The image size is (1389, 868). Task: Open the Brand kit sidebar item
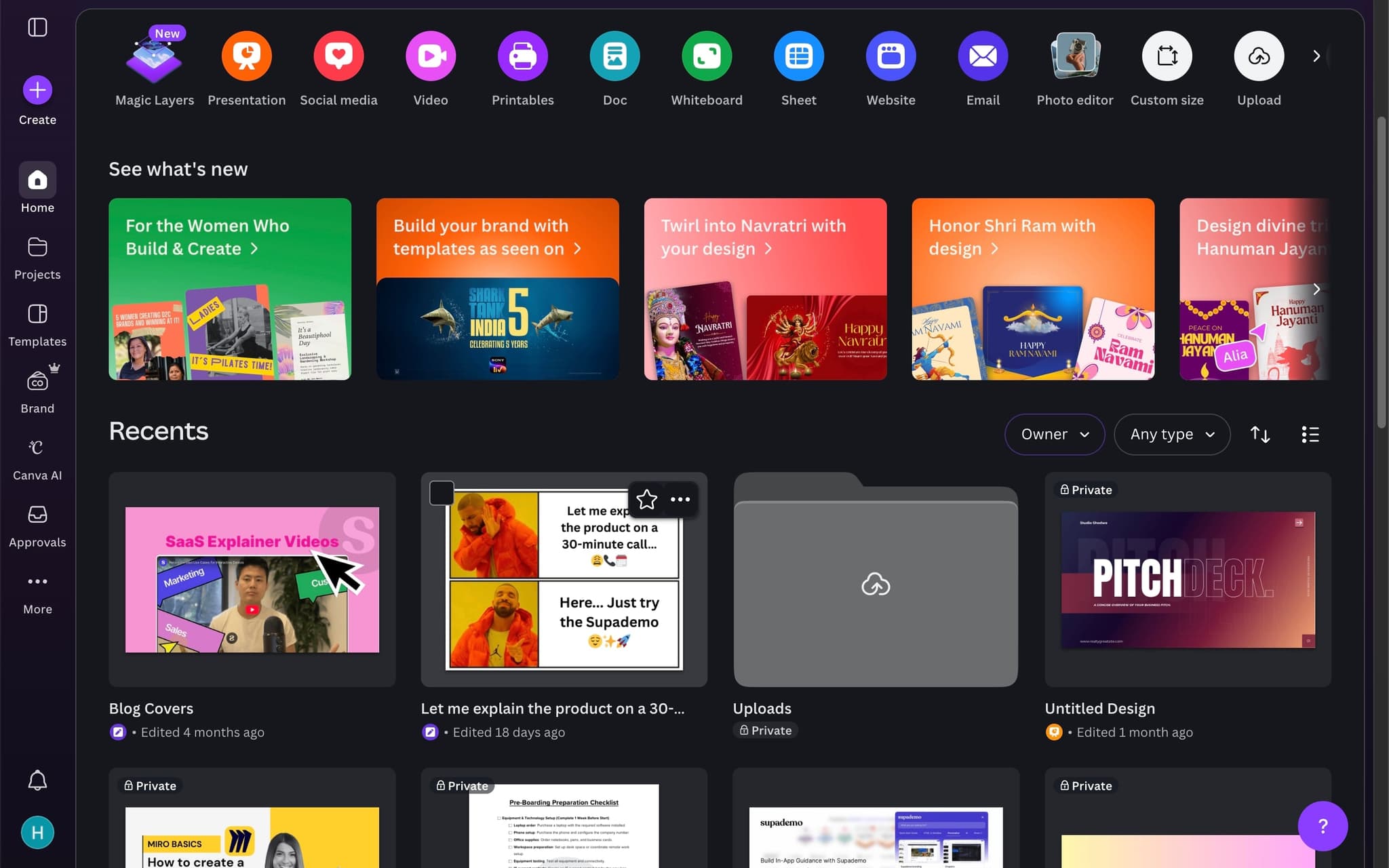coord(37,391)
